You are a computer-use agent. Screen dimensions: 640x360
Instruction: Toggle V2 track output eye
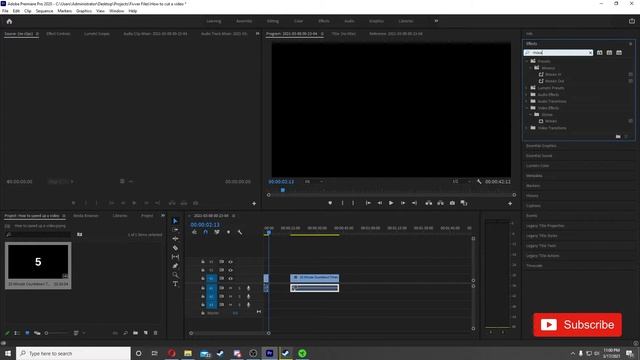(x=231, y=270)
